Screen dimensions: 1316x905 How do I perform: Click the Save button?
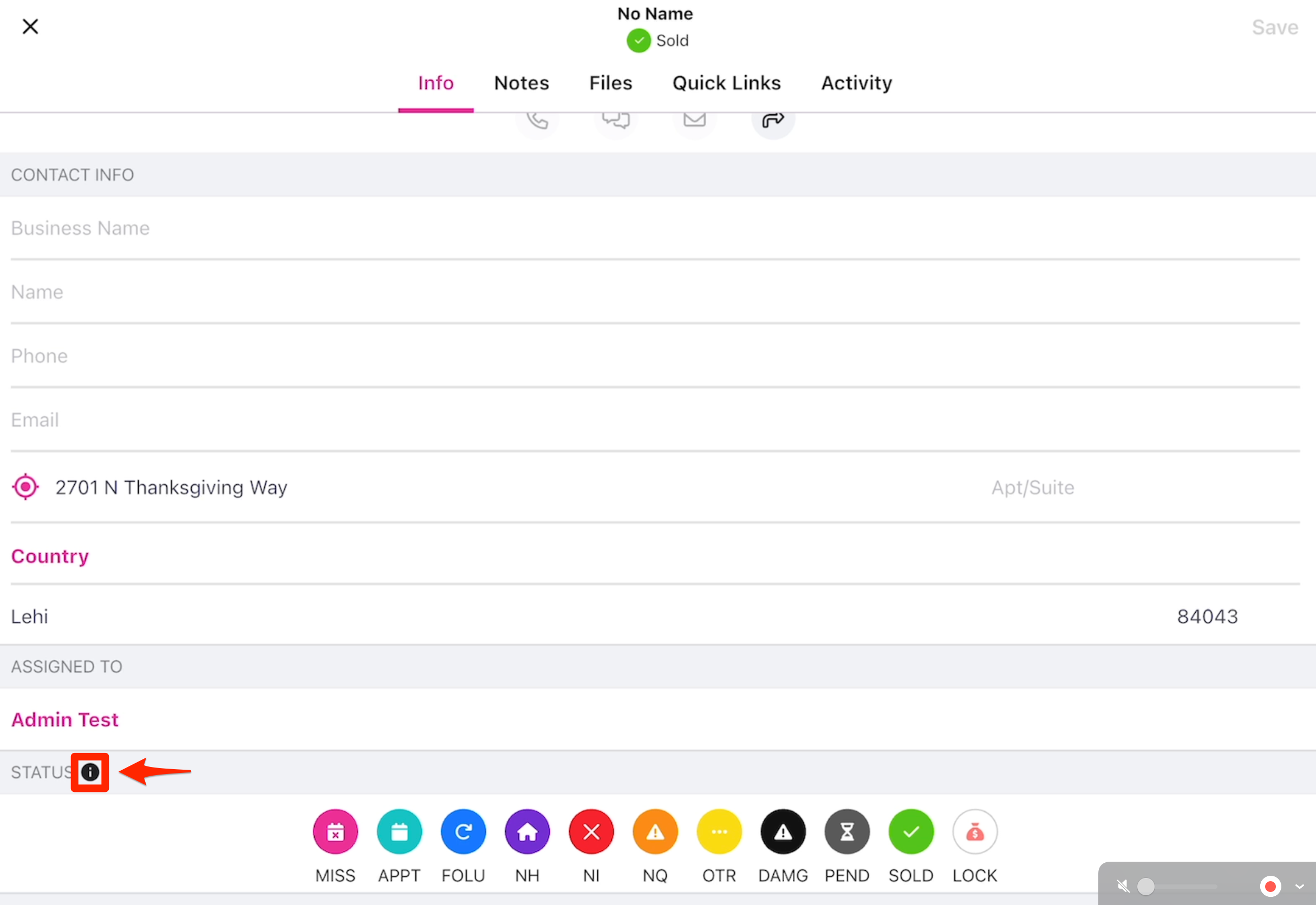tap(1275, 27)
